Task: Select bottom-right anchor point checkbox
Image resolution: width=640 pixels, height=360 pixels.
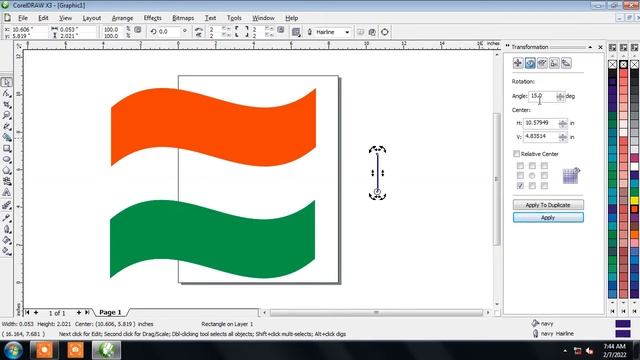Action: pyautogui.click(x=544, y=186)
